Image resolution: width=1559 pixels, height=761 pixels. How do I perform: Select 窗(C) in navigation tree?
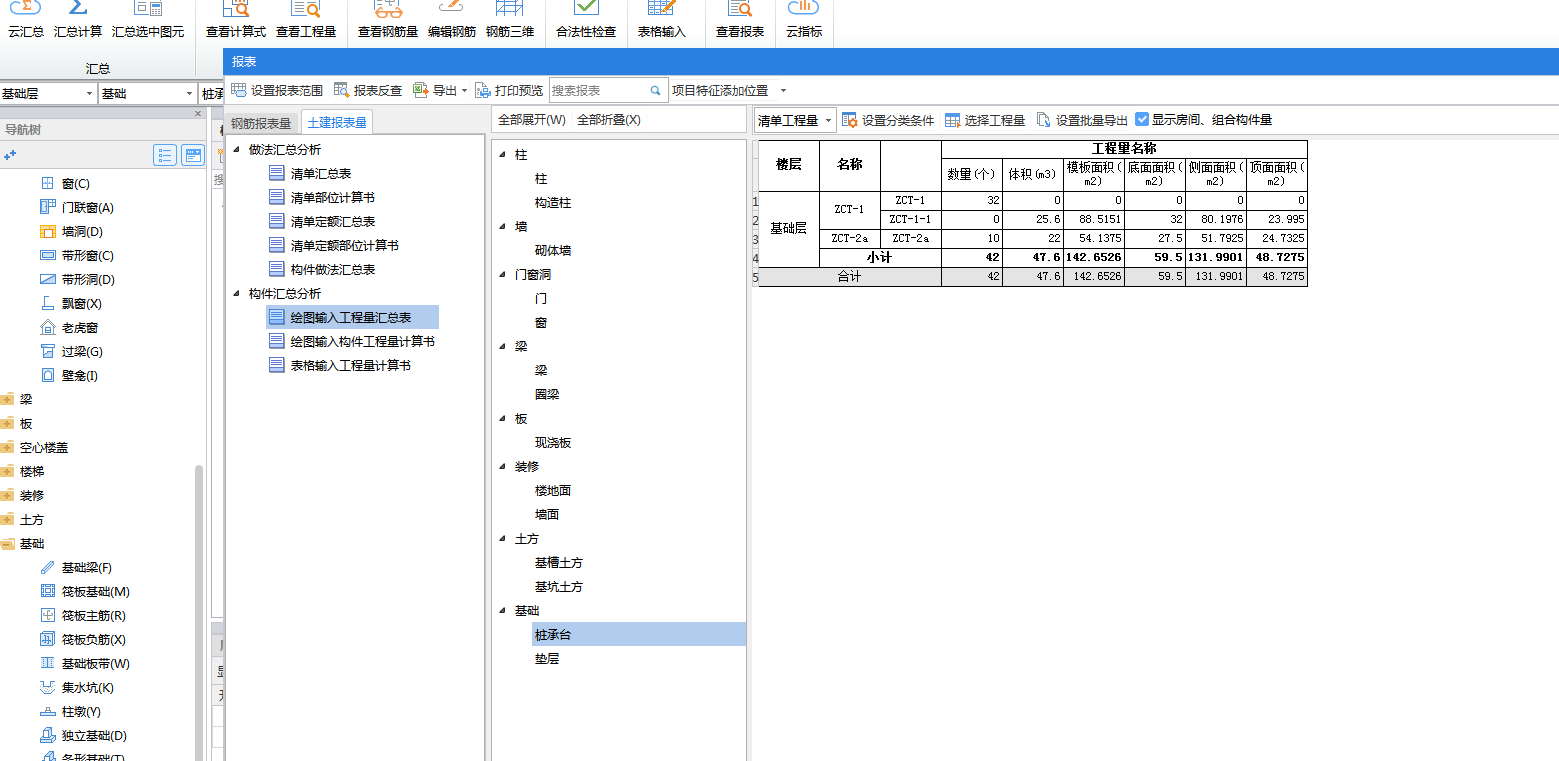(x=65, y=184)
